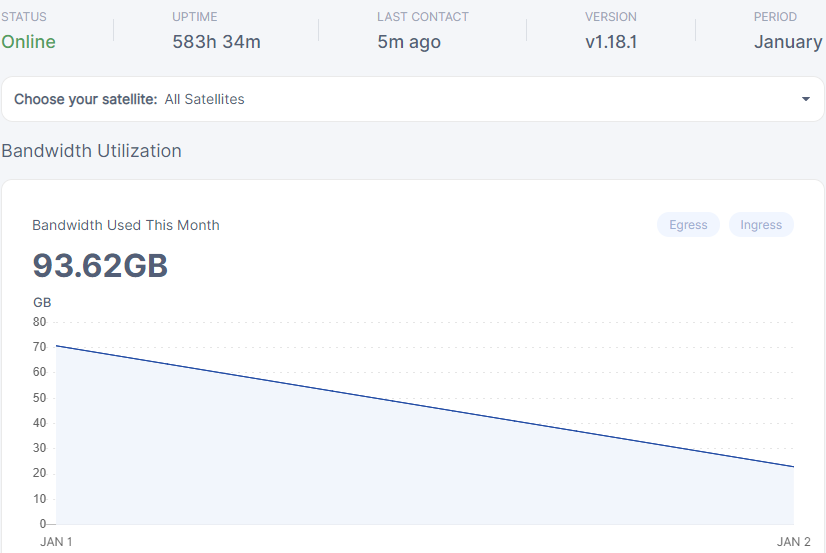Click the Bandwidth Used This Month label

(x=126, y=225)
